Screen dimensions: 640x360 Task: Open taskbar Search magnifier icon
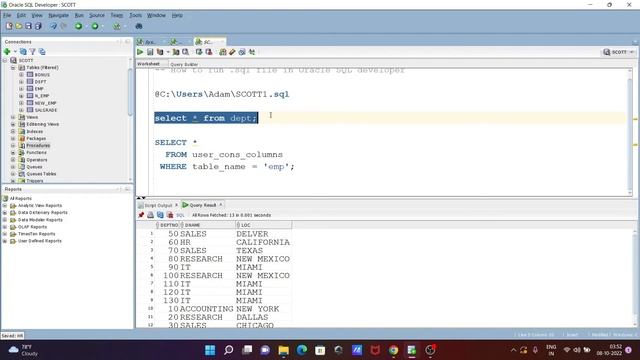click(x=229, y=350)
